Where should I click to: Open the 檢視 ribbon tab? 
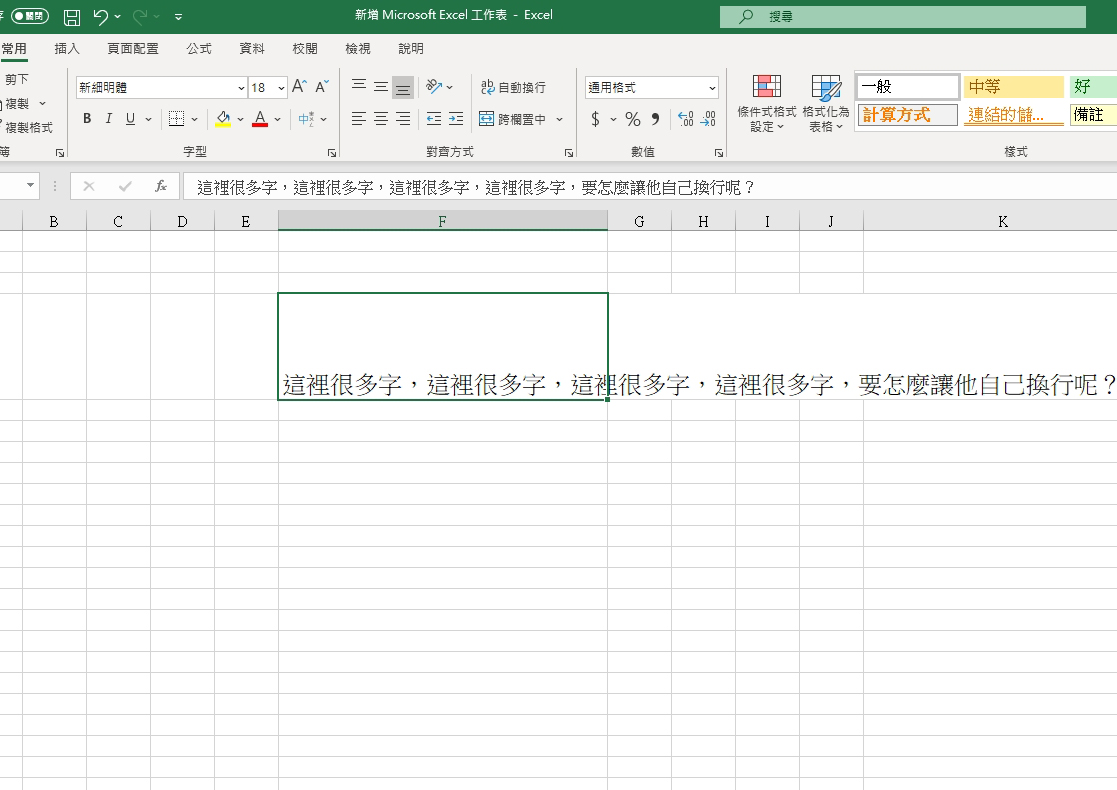tap(357, 47)
